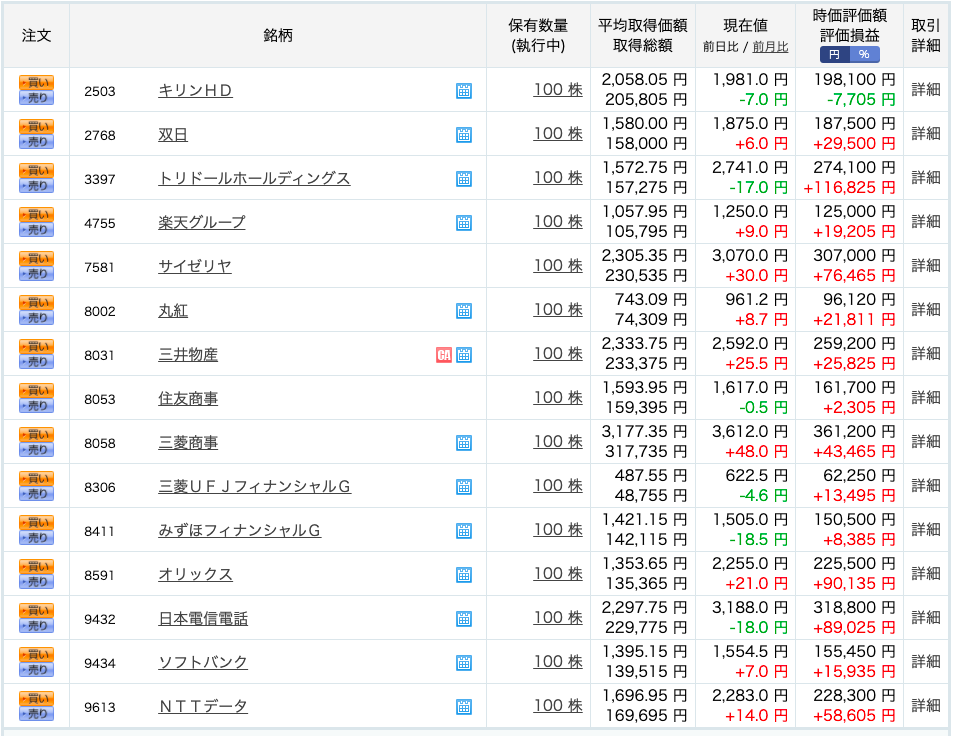The image size is (954, 736).
Task: Open the 住友商事 stock link
Action: pos(188,398)
